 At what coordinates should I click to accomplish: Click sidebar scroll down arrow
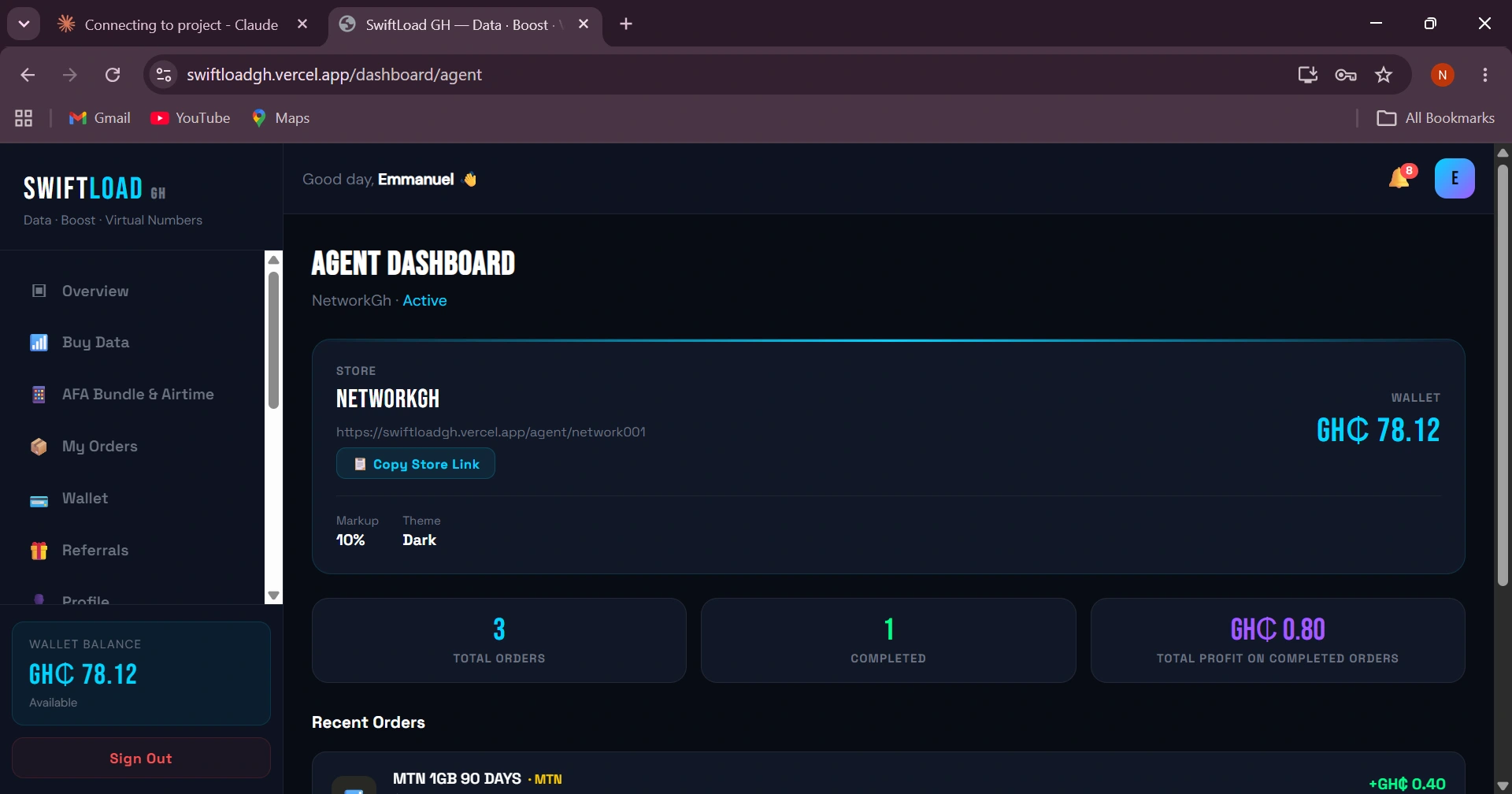coord(274,595)
